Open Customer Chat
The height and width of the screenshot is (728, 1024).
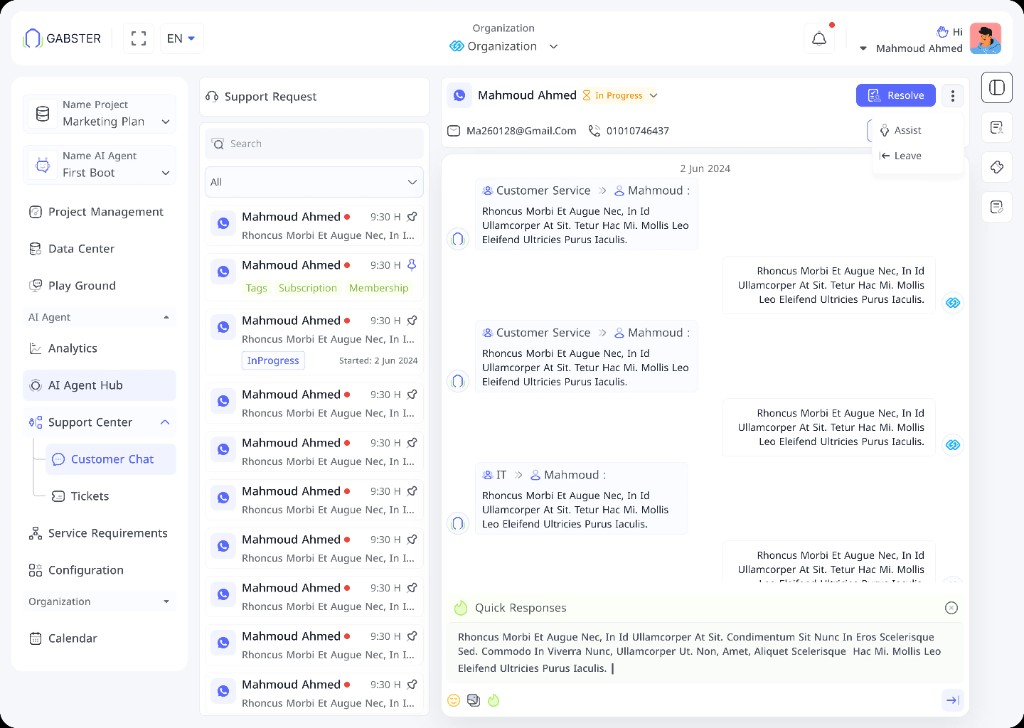[x=111, y=459]
